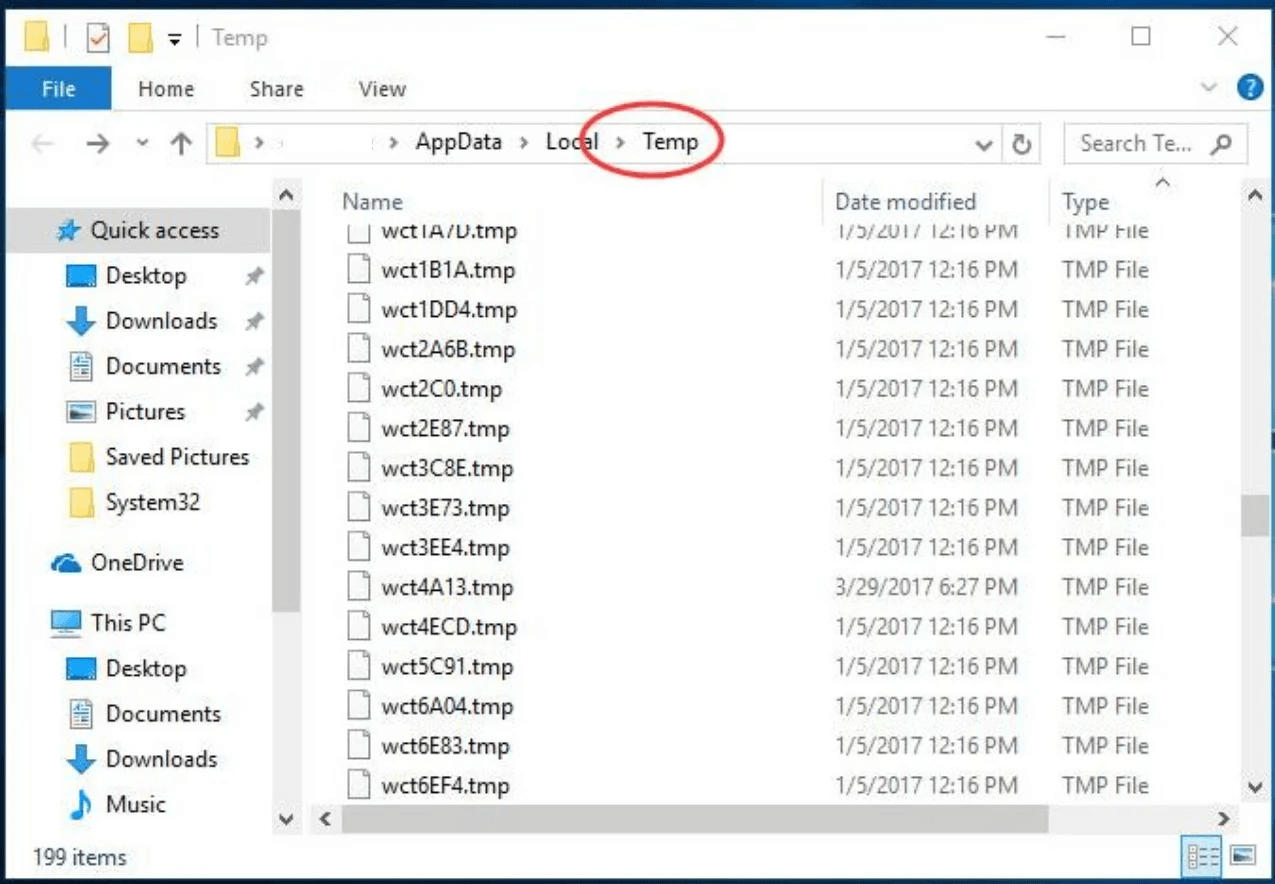
Task: Click the Quick access star icon
Action: pos(68,231)
